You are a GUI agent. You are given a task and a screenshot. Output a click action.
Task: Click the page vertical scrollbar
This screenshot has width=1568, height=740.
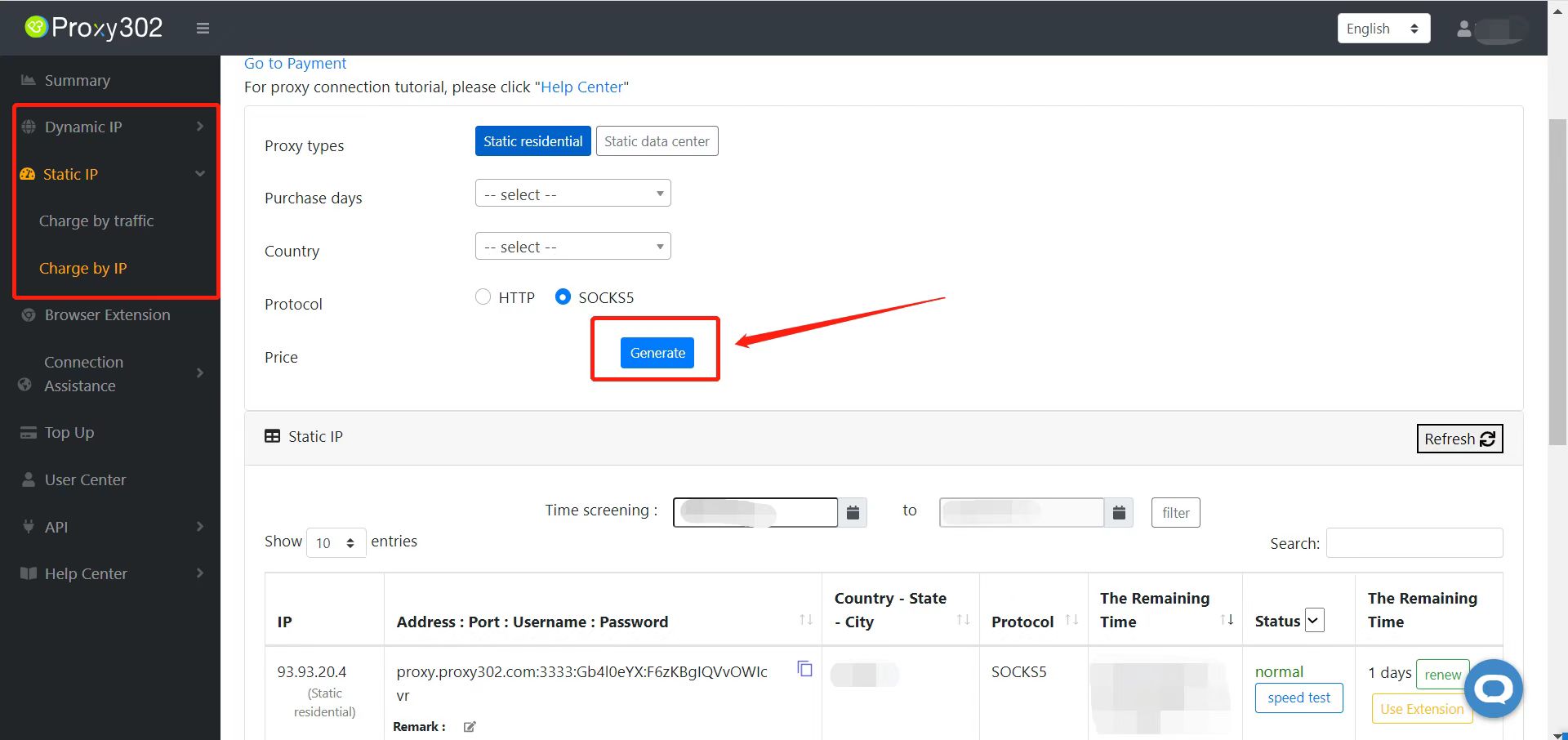point(1557,282)
